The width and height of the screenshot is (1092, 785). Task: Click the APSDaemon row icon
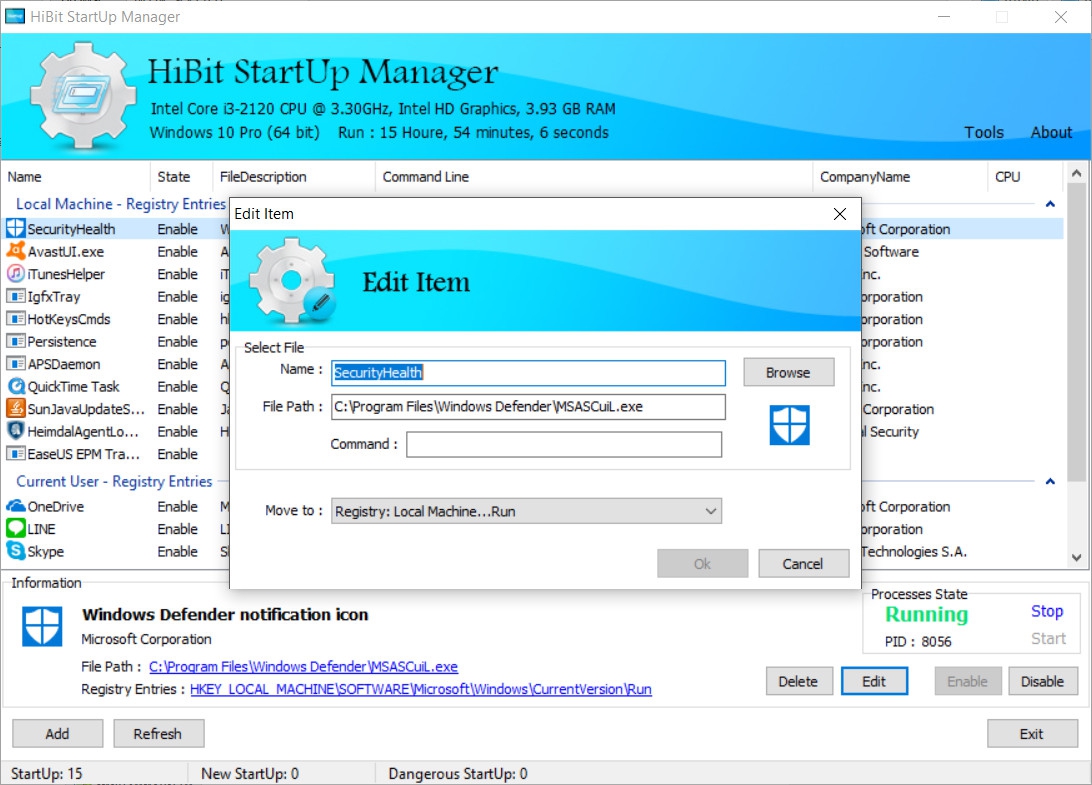15,364
